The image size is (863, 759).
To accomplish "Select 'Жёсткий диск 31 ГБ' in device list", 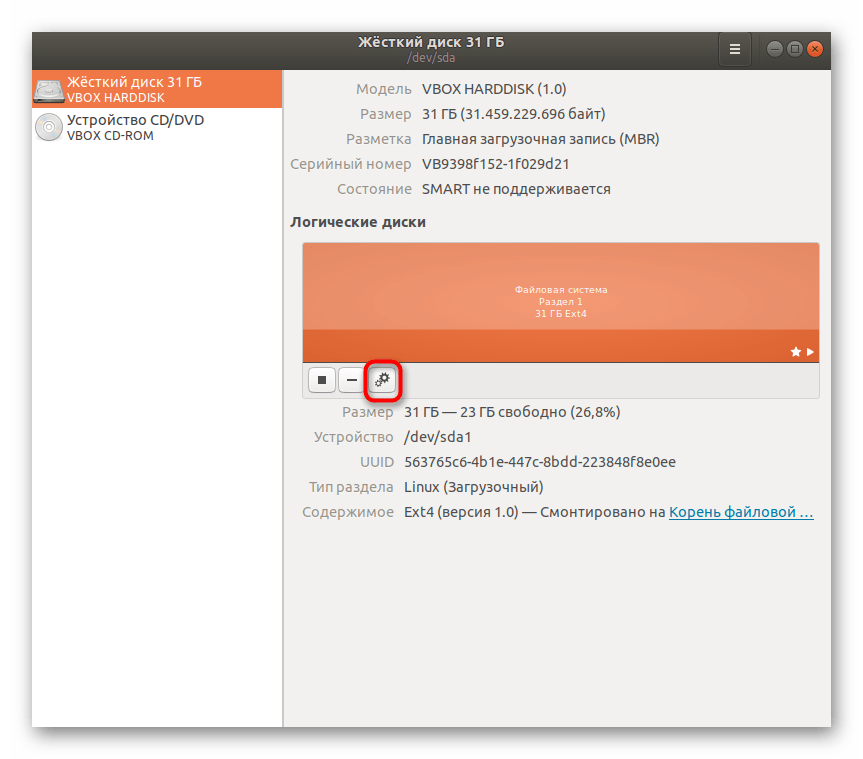I will point(134,82).
